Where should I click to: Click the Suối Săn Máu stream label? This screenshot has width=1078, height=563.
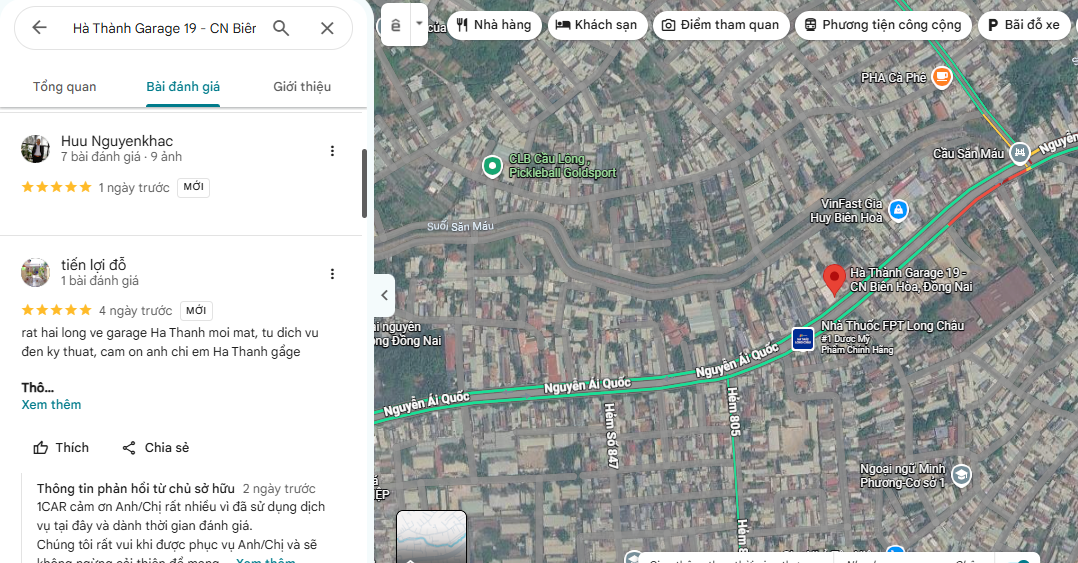click(x=460, y=226)
